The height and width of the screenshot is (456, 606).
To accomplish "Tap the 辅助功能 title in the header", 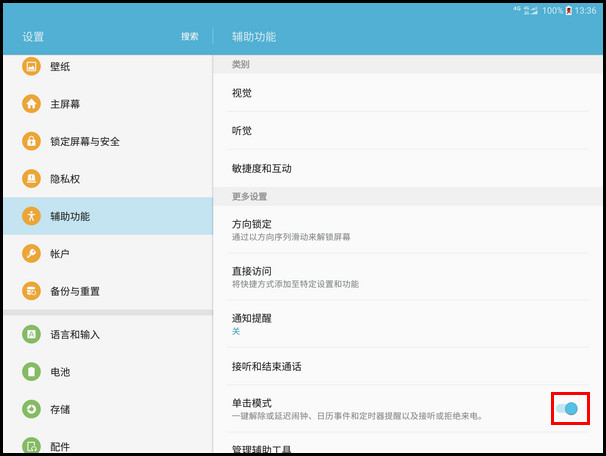I will (x=254, y=37).
